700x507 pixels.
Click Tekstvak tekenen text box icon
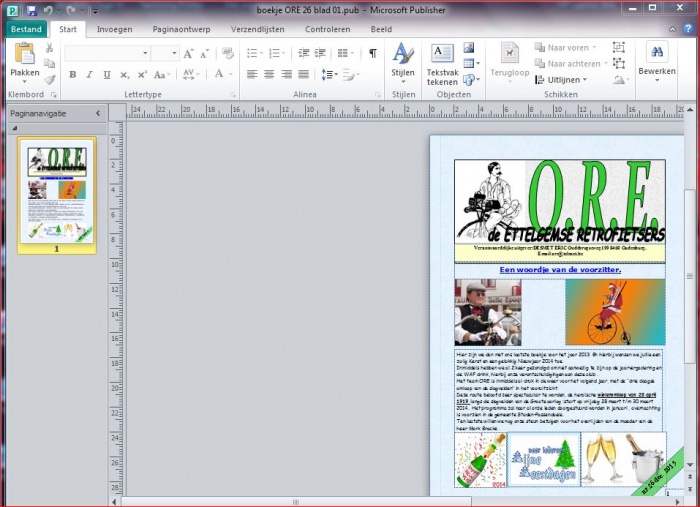pos(442,54)
